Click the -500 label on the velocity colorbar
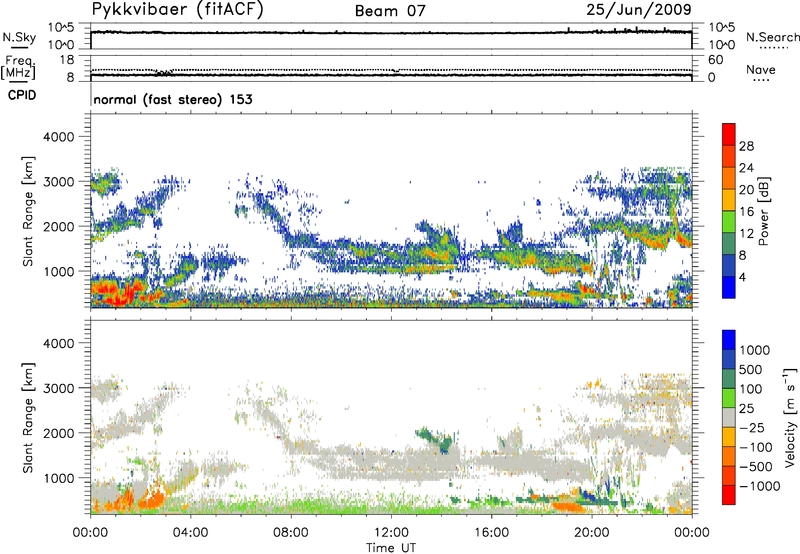The height and width of the screenshot is (554, 800). click(x=755, y=467)
